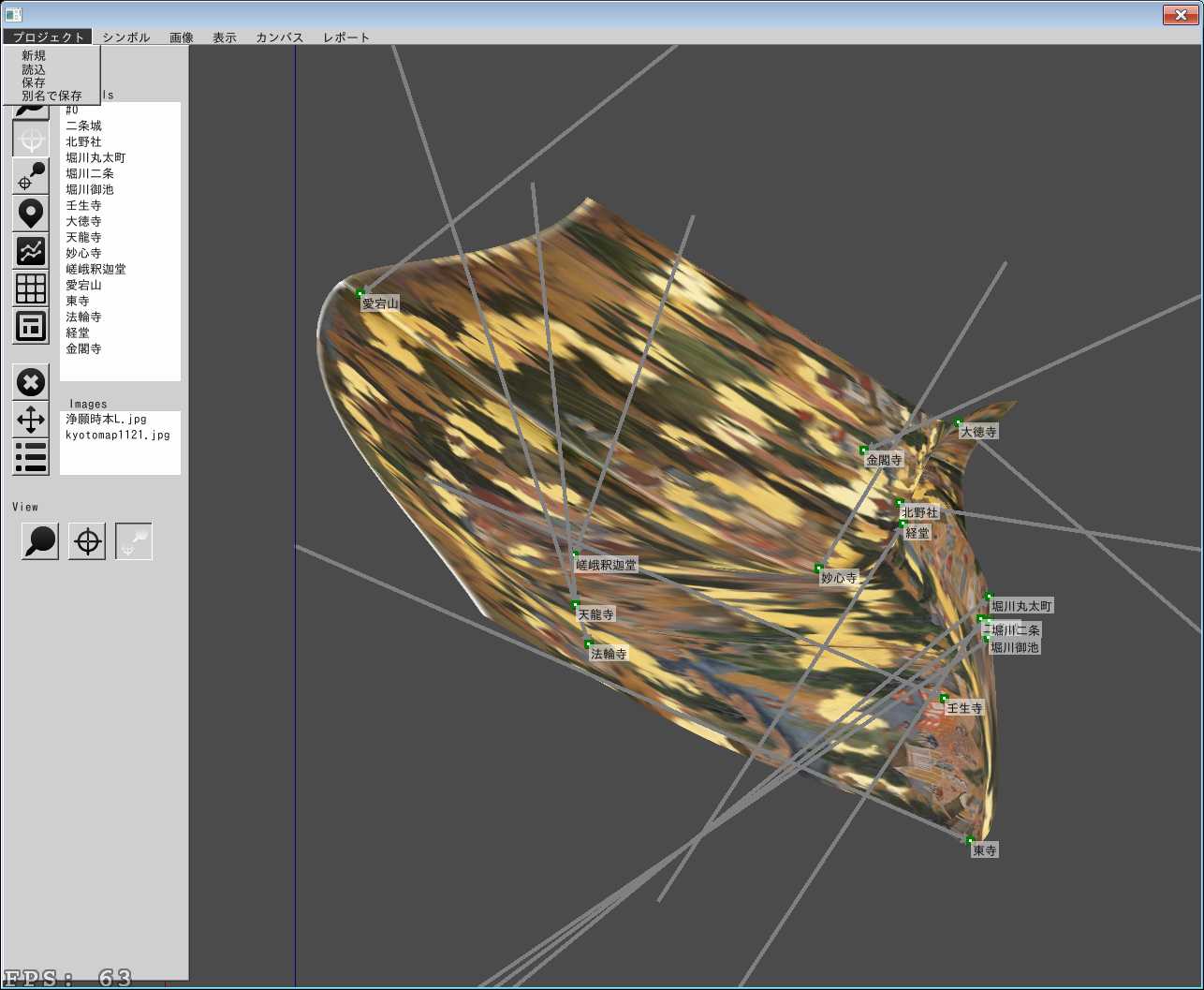Click the 愛宕山 marker label on canvas

coord(380,303)
